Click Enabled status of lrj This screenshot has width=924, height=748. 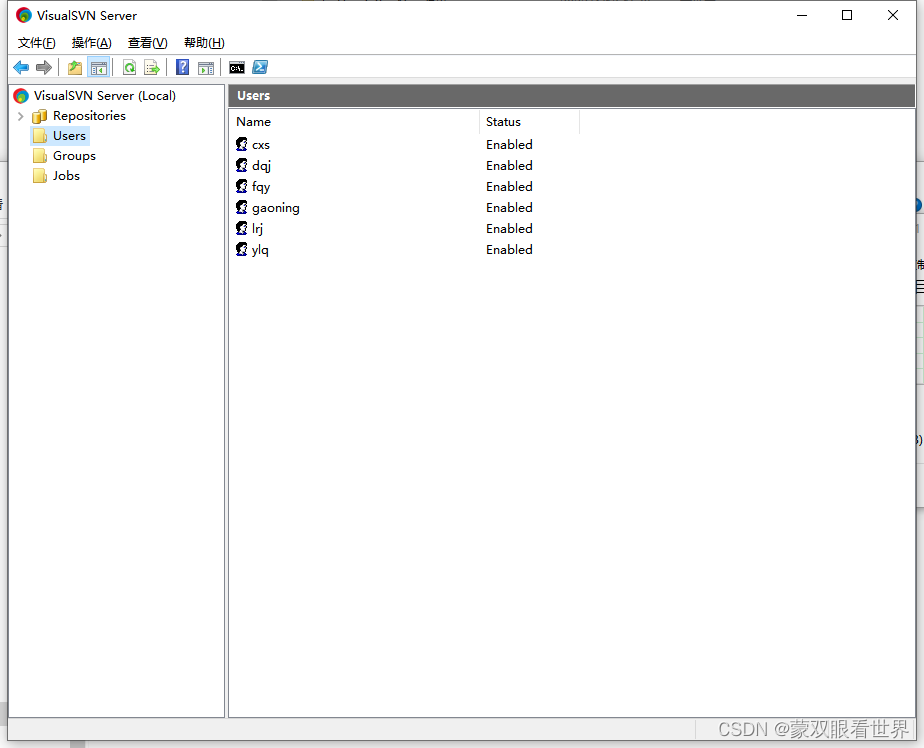509,229
